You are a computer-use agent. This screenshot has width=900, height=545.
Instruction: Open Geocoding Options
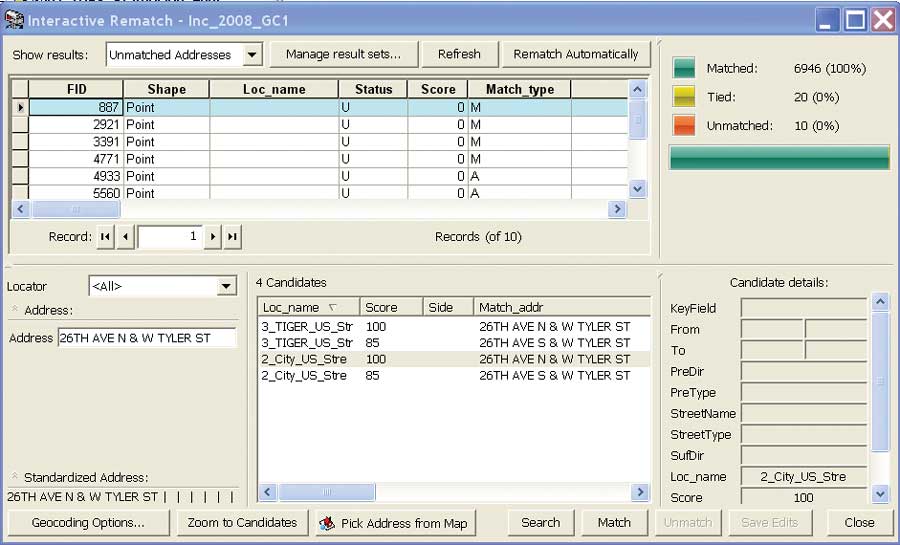pyautogui.click(x=88, y=523)
